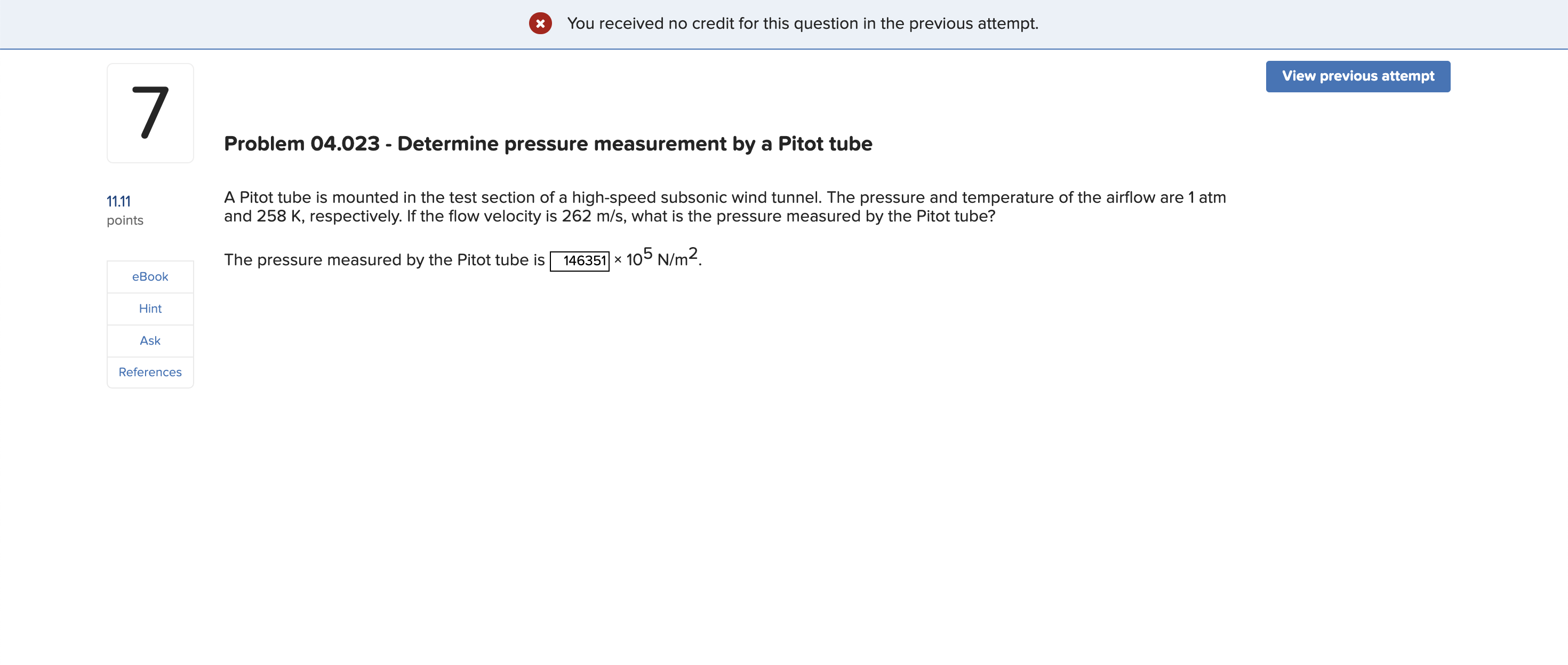Click the References entry at the sidebar bottom
This screenshot has width=1568, height=665.
tap(150, 372)
